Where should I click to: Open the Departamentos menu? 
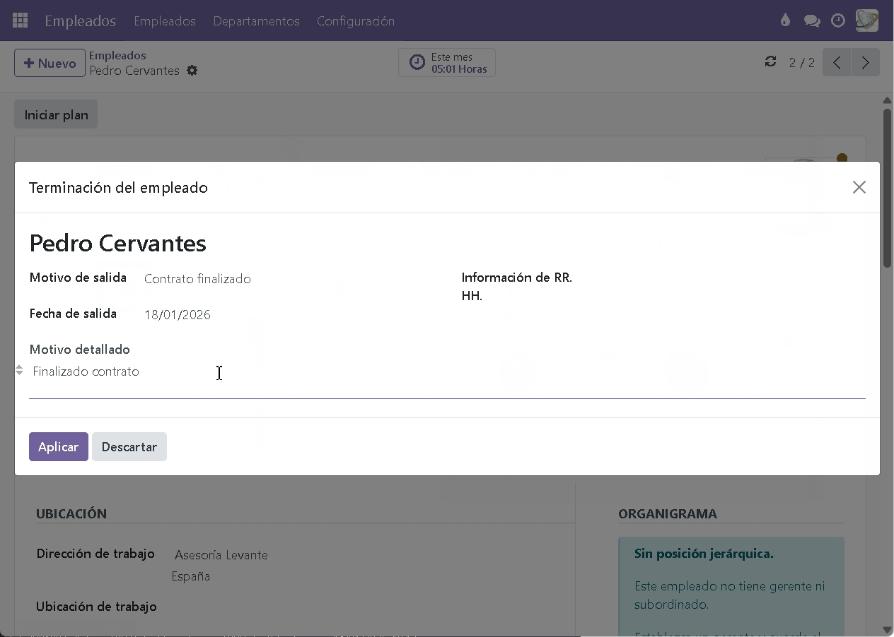256,21
